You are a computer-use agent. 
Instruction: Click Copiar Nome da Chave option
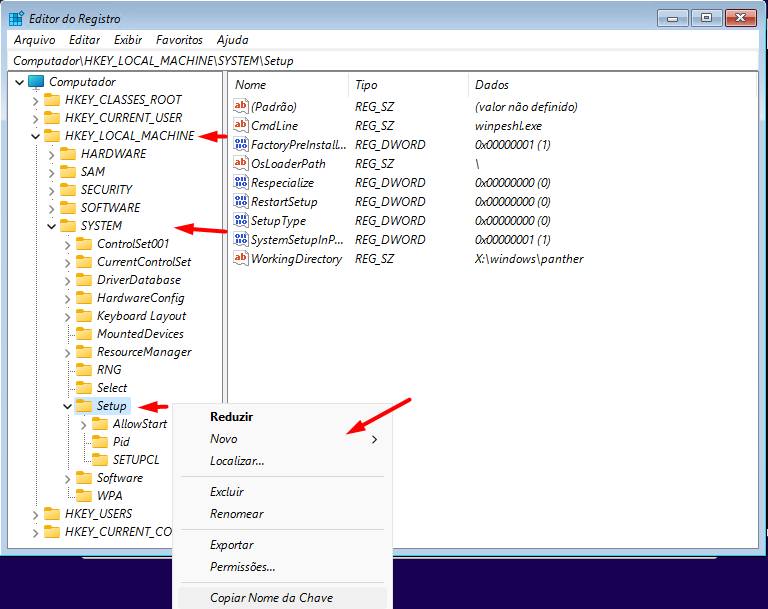coord(271,598)
